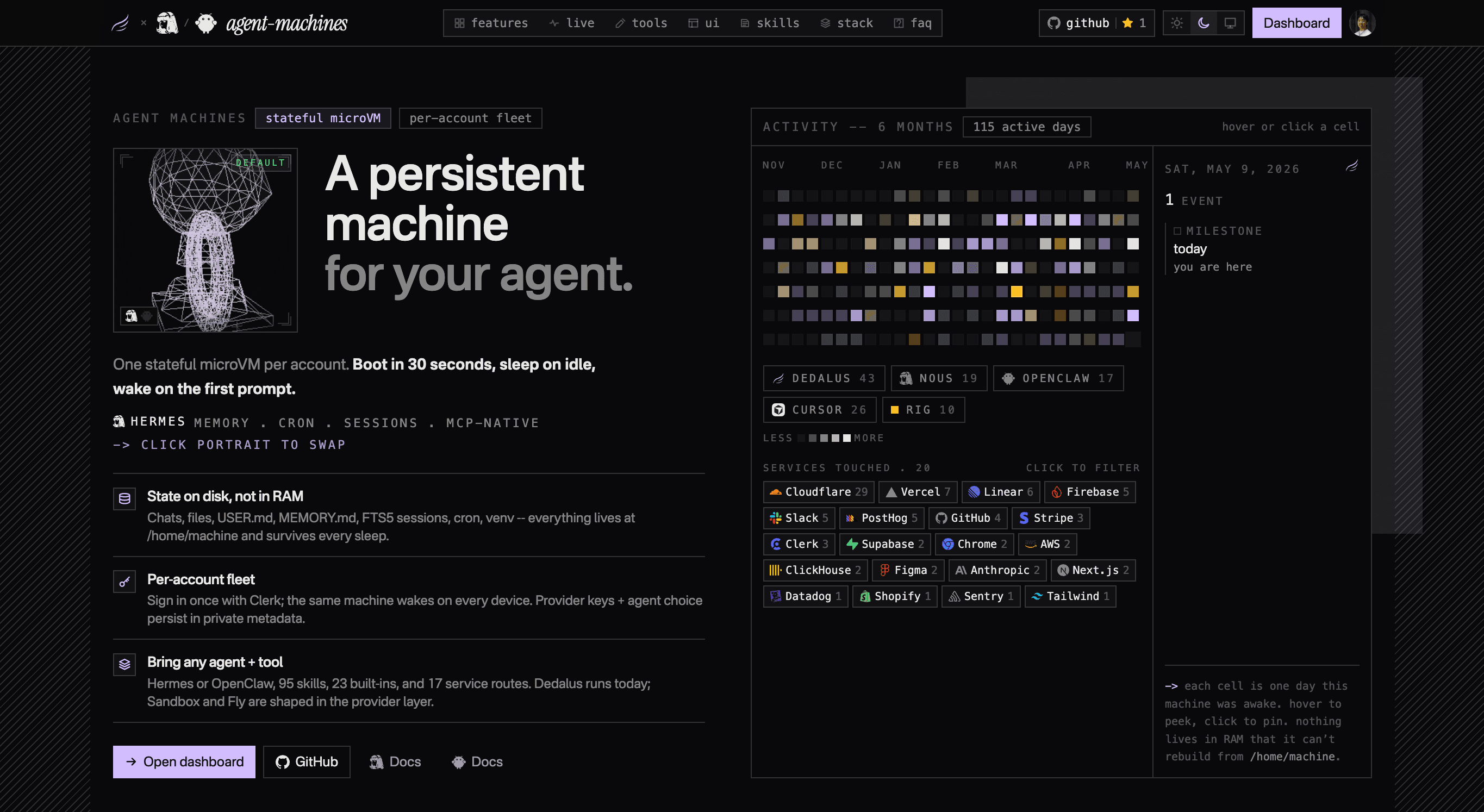This screenshot has width=1484, height=812.
Task: Switch to system theme monitor icon
Action: tap(1230, 23)
